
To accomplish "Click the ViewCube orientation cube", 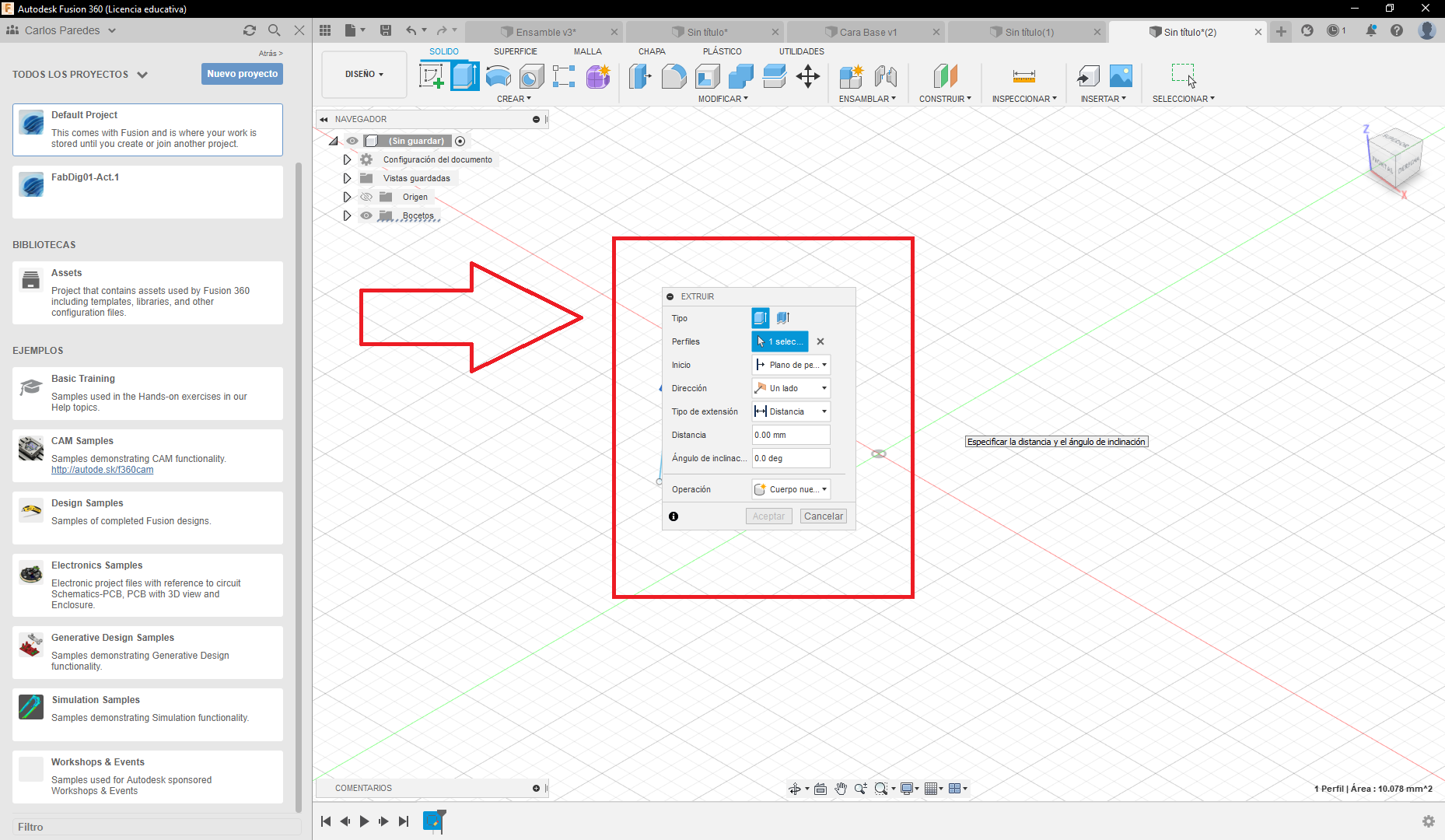I will pos(1397,159).
